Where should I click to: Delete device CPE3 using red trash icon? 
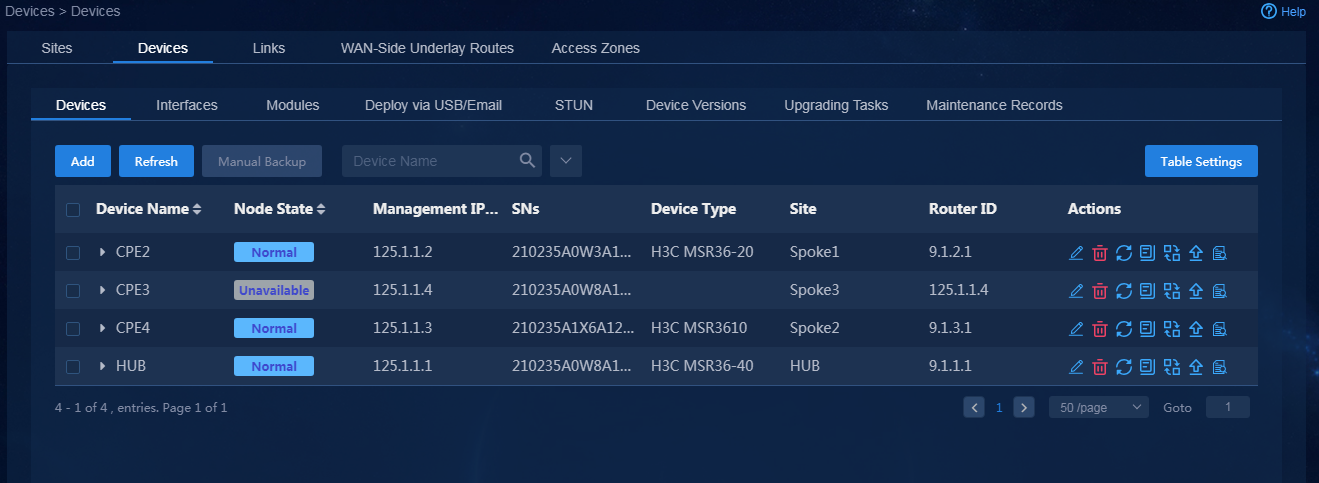tap(1100, 291)
